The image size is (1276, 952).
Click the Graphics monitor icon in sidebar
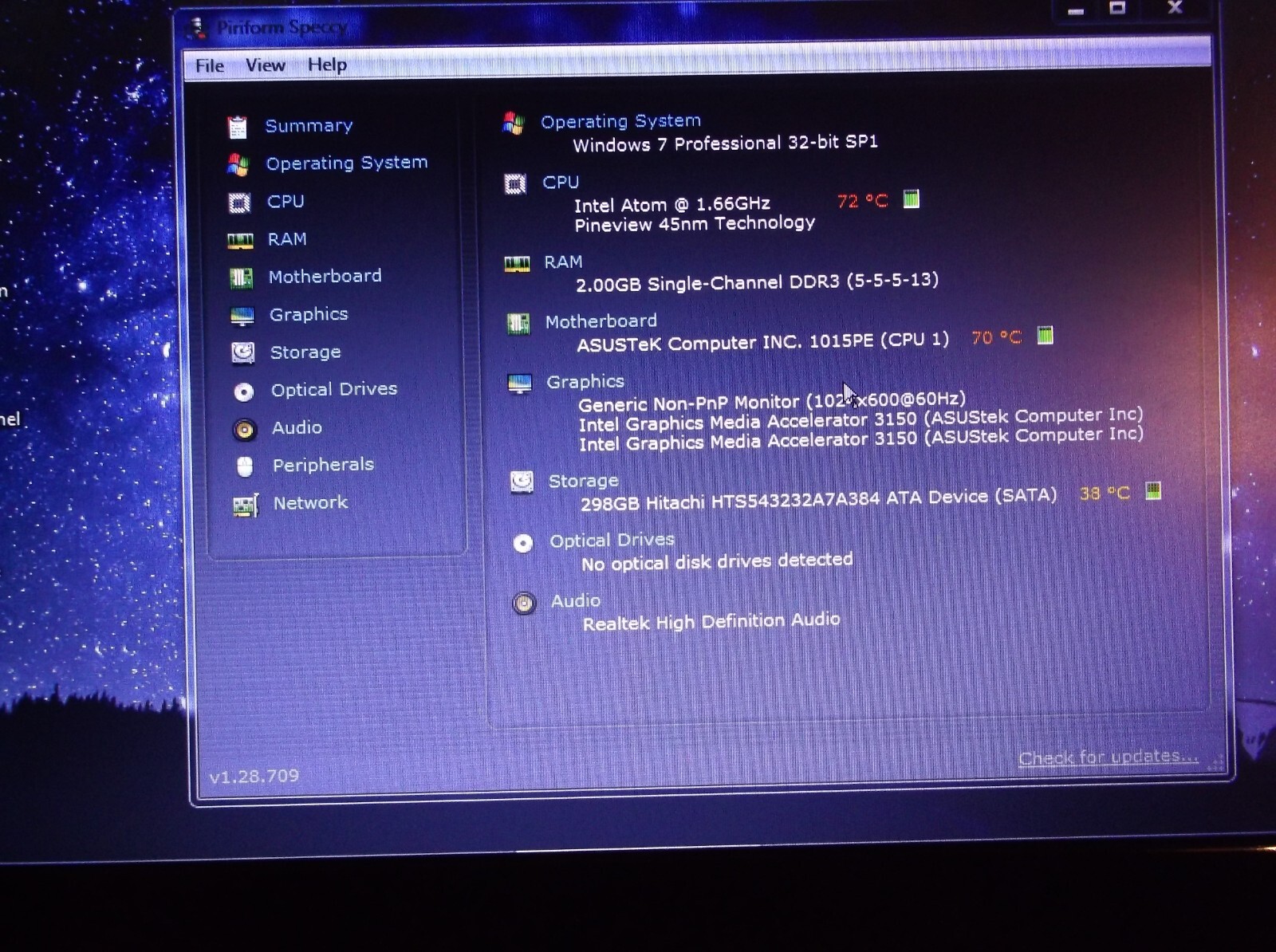pos(242,316)
